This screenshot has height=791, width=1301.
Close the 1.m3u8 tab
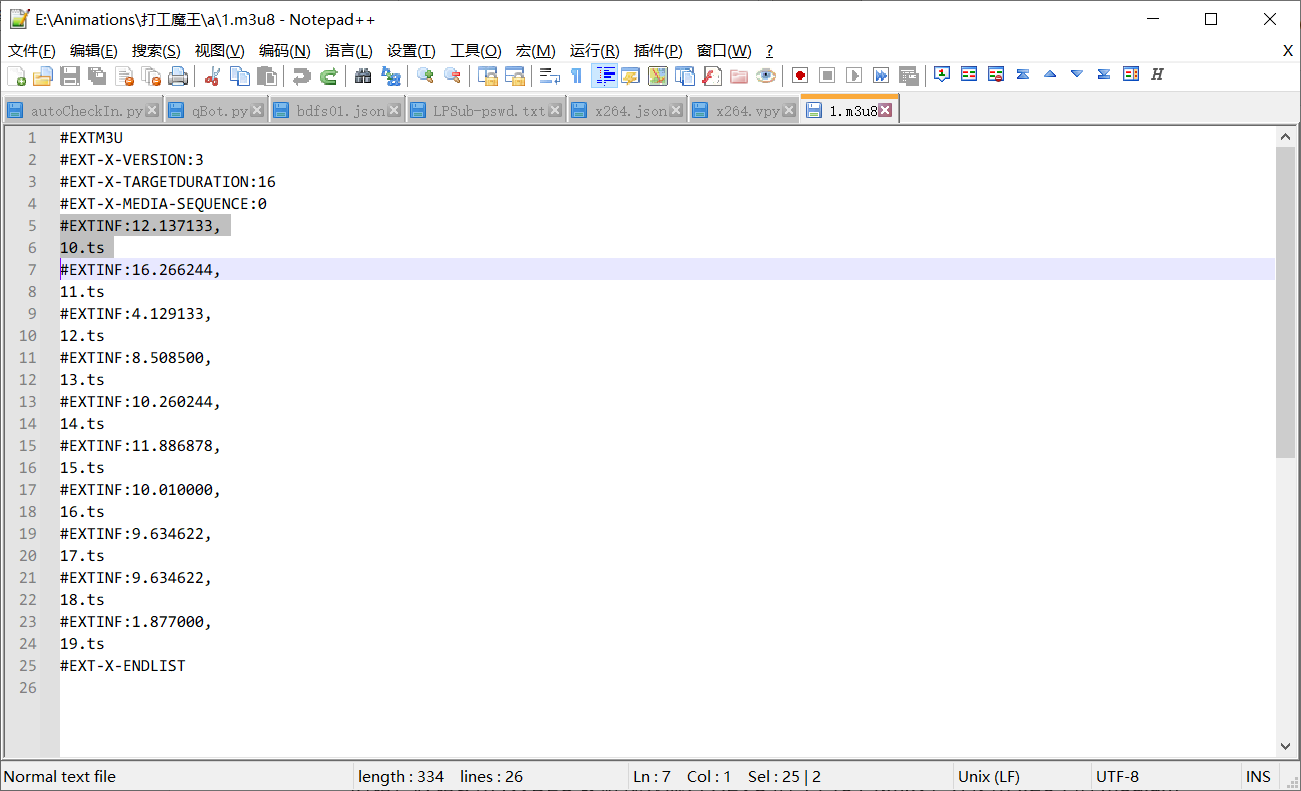[x=885, y=111]
